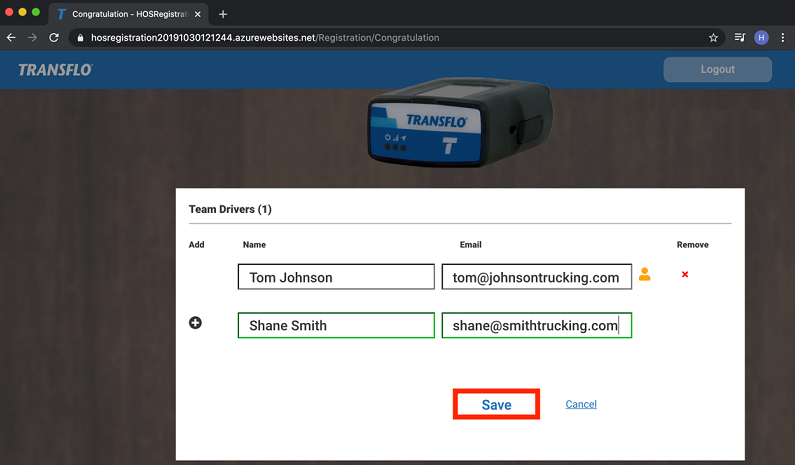Click the shane@smithtrucking.com email field
This screenshot has width=795, height=465.
click(536, 325)
